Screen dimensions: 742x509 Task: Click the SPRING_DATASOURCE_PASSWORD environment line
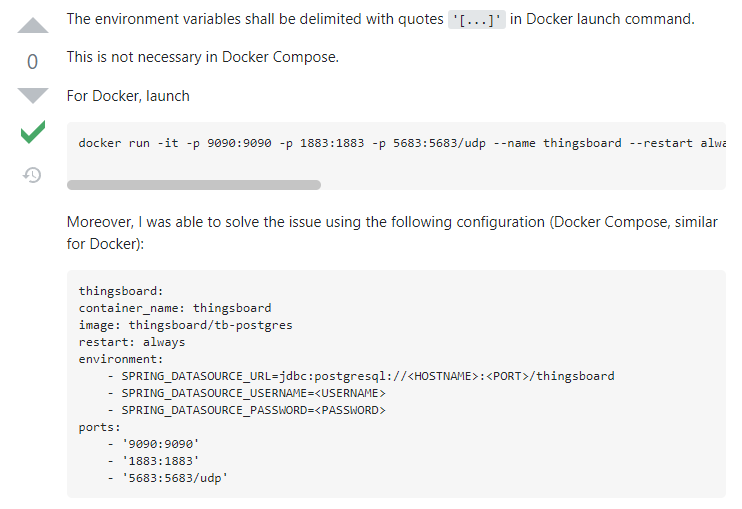pyautogui.click(x=245, y=410)
